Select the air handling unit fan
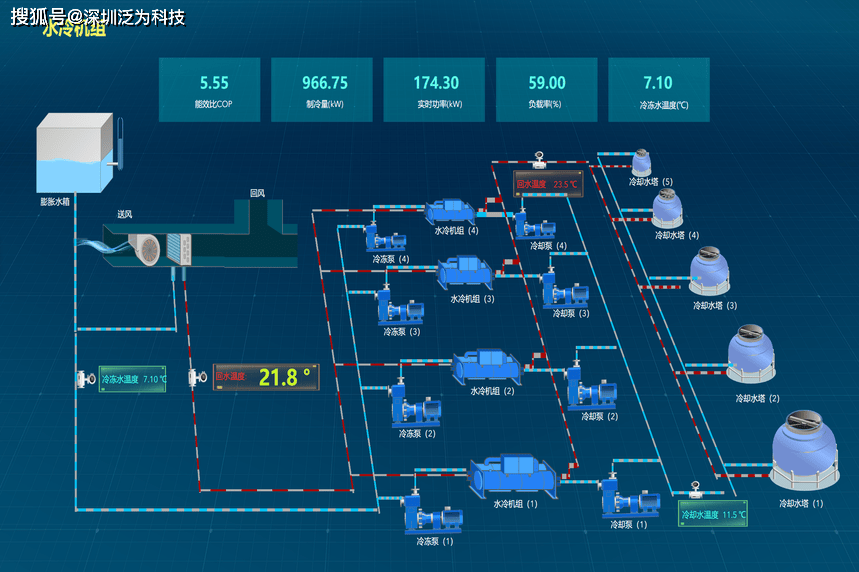This screenshot has width=859, height=572. tap(146, 250)
